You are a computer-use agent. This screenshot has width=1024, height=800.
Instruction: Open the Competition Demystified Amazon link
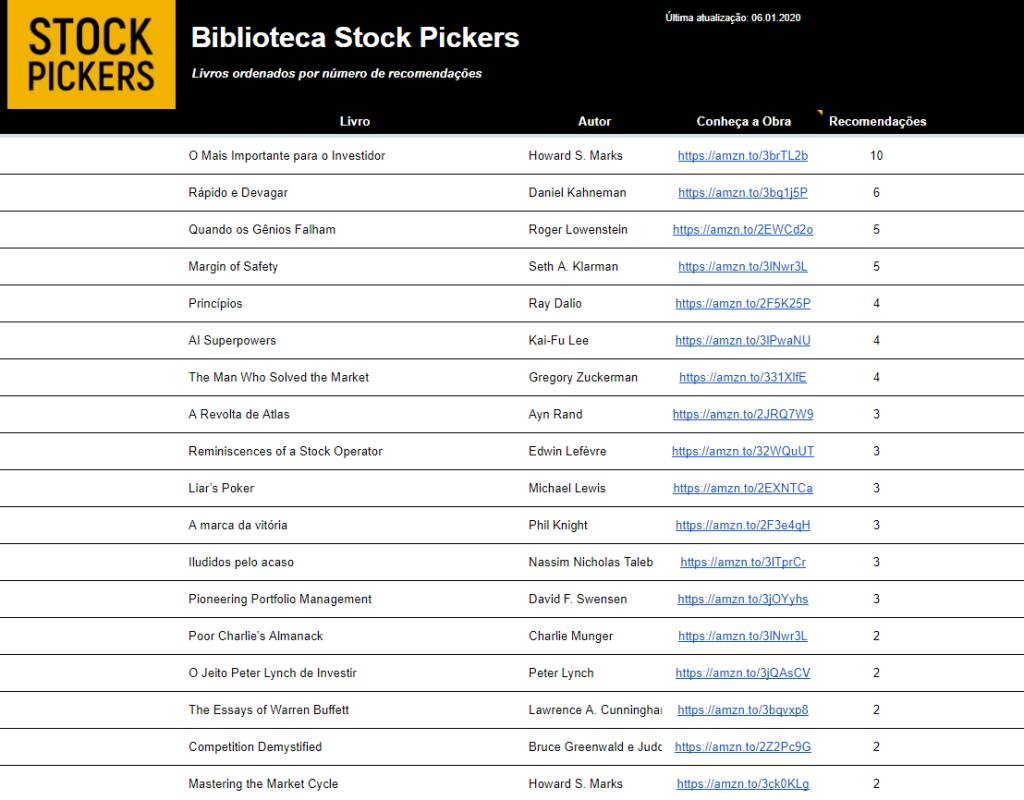(x=742, y=748)
